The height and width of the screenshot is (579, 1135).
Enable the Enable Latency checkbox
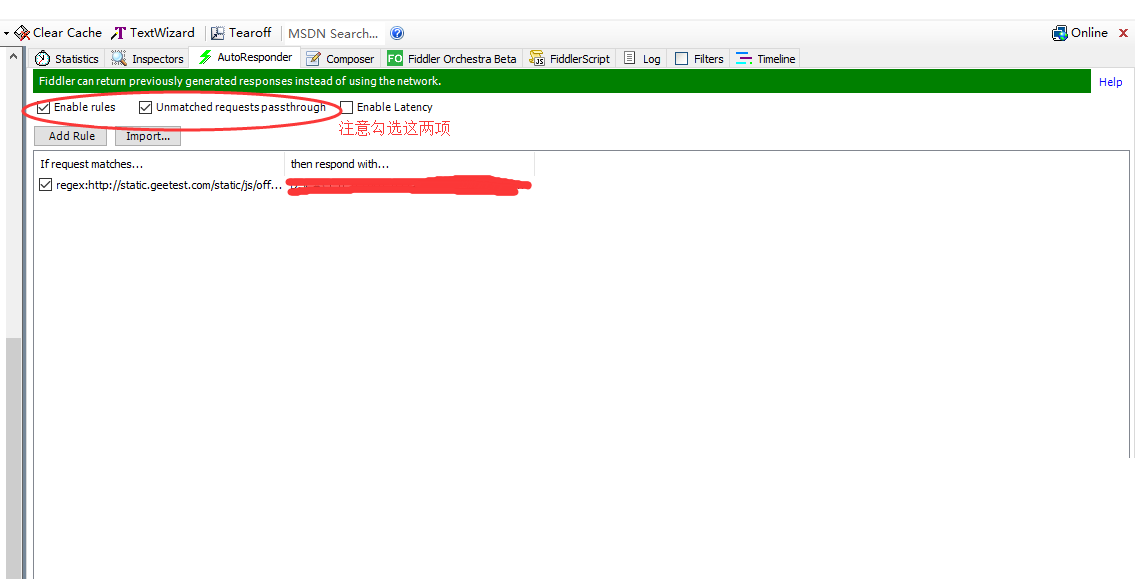[x=347, y=107]
